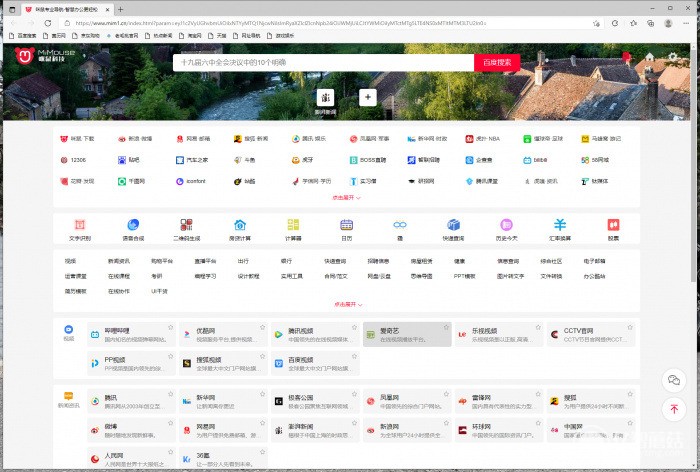Click the Baidu search input field
This screenshot has width=700, height=472.
[x=324, y=63]
